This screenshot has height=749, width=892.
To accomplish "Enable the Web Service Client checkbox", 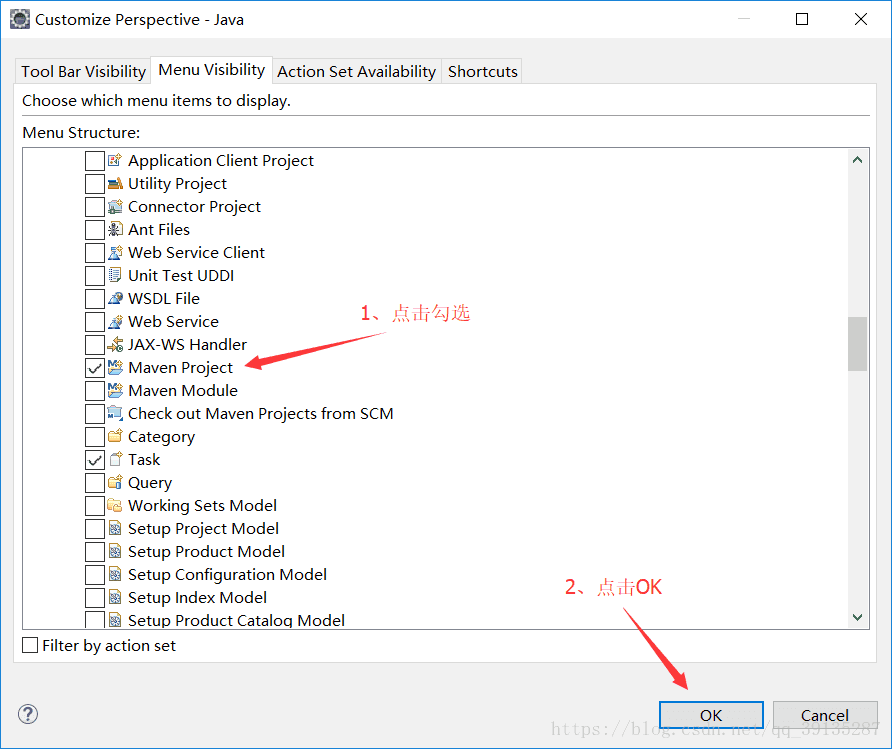I will (x=95, y=253).
